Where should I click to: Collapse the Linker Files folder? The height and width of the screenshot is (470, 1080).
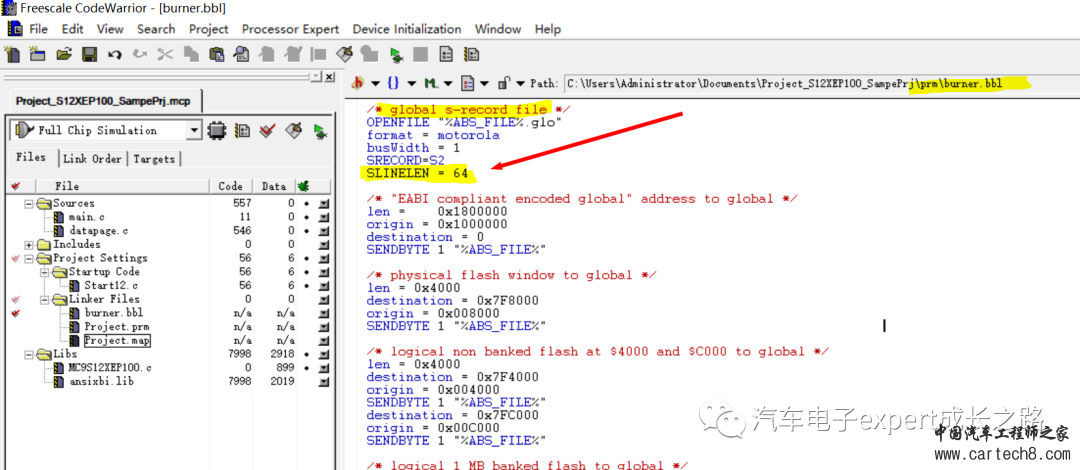tap(44, 300)
